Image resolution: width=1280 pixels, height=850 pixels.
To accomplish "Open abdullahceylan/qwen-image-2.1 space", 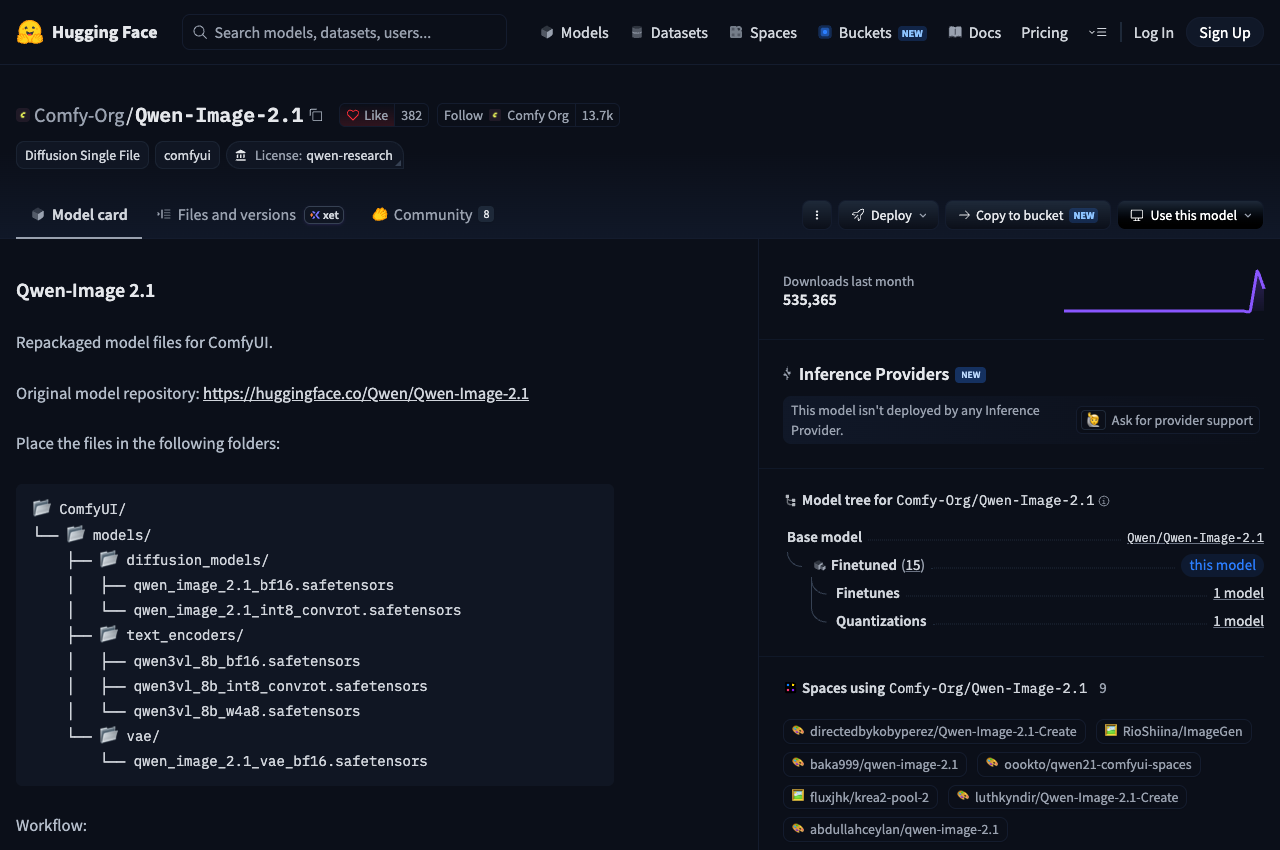I will [x=895, y=829].
